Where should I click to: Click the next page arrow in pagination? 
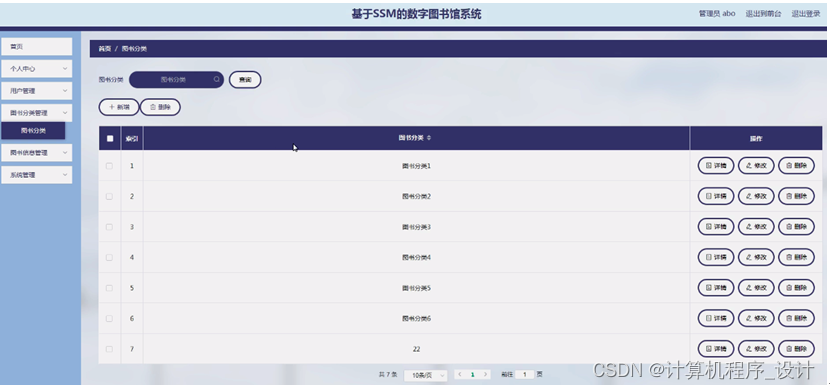tap(485, 374)
